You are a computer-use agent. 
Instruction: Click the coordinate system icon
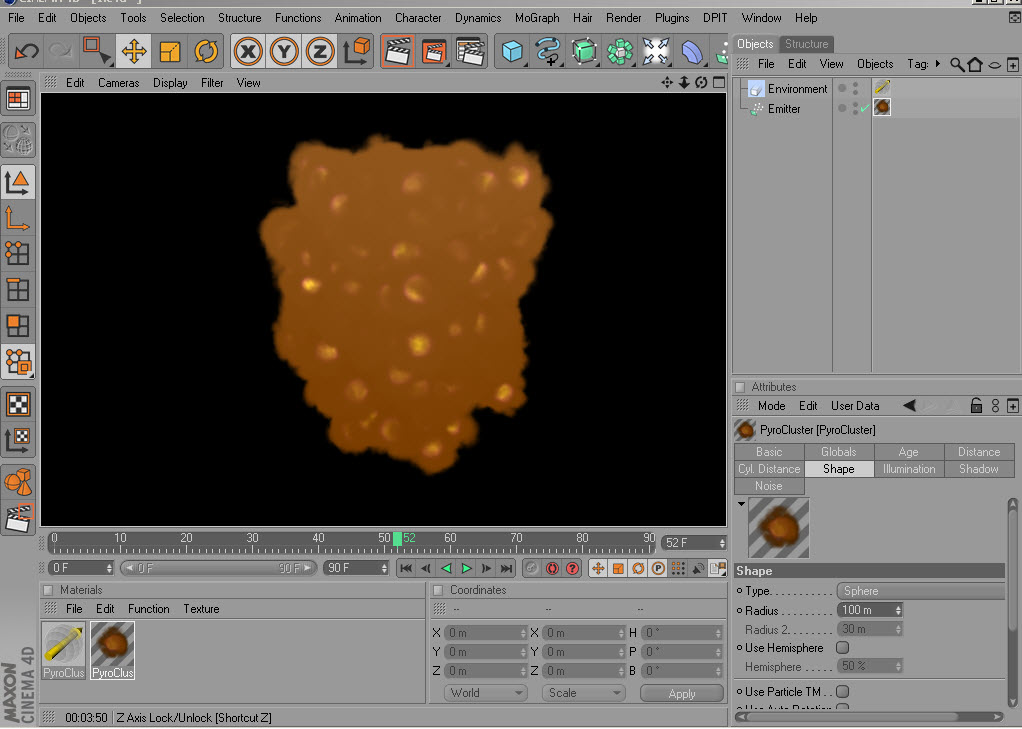356,51
